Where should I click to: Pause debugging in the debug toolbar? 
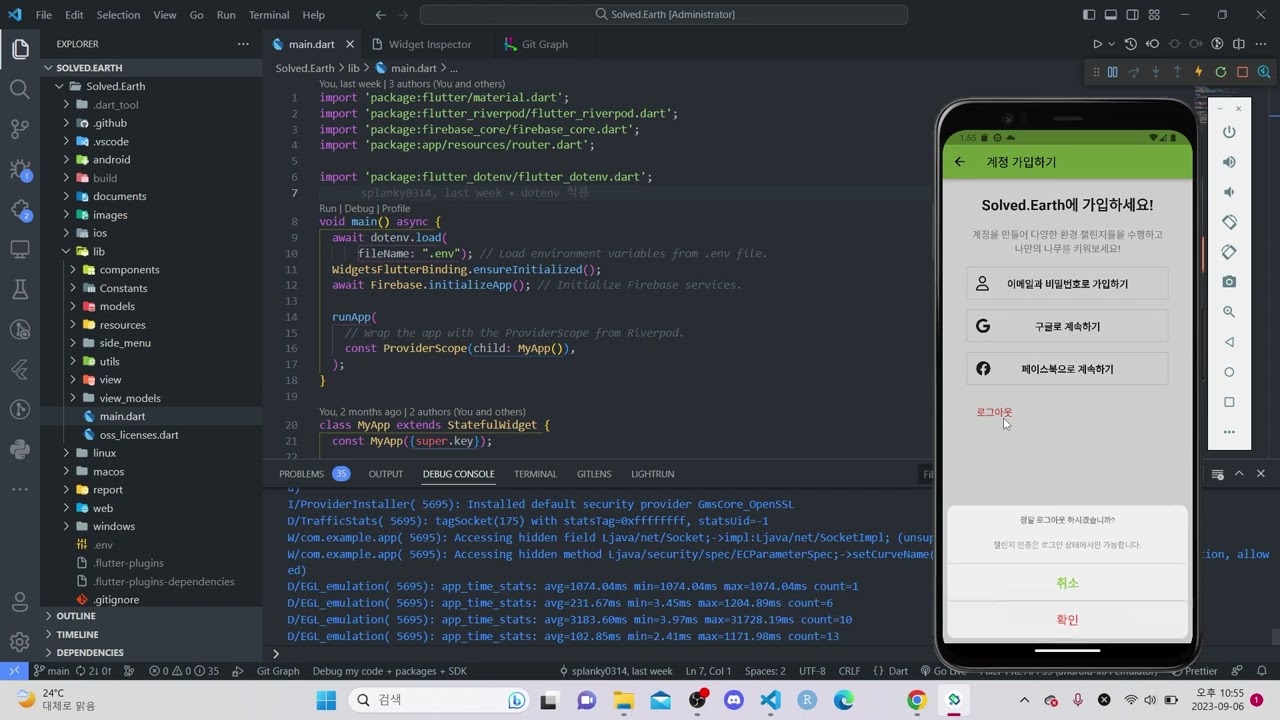pos(1112,72)
